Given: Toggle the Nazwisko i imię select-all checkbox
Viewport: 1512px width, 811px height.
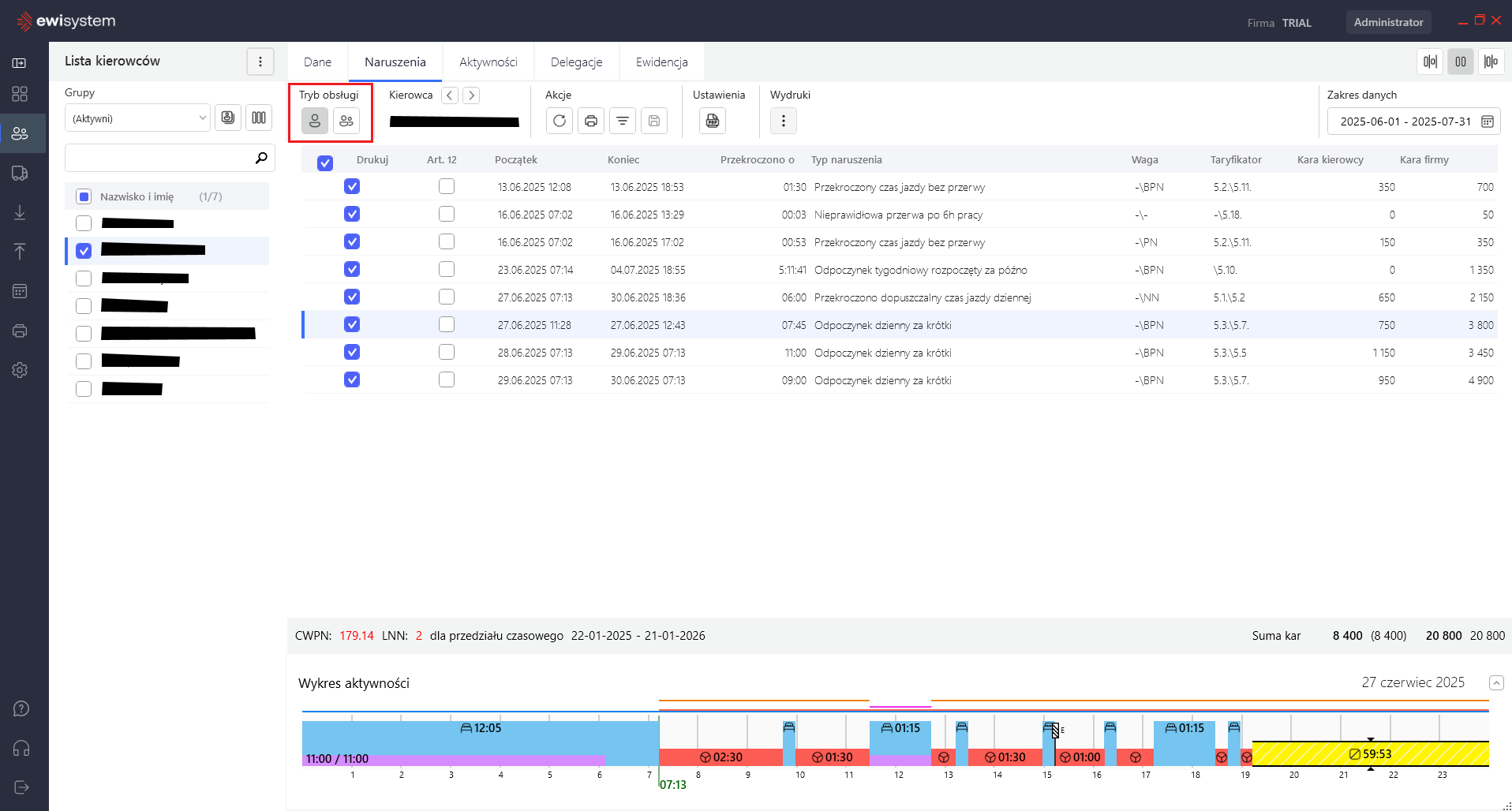Looking at the screenshot, I should [84, 196].
